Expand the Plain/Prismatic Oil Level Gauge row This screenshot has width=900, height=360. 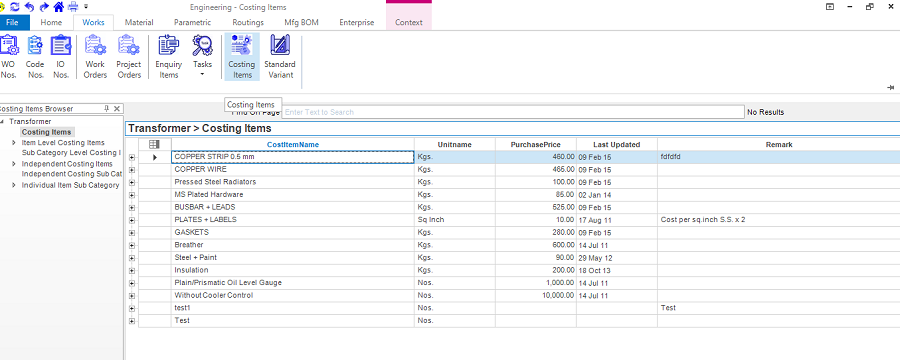tap(132, 284)
